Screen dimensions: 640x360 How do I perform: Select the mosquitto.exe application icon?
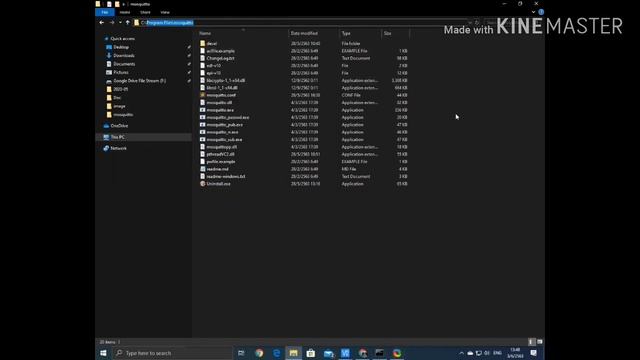[x=203, y=110]
